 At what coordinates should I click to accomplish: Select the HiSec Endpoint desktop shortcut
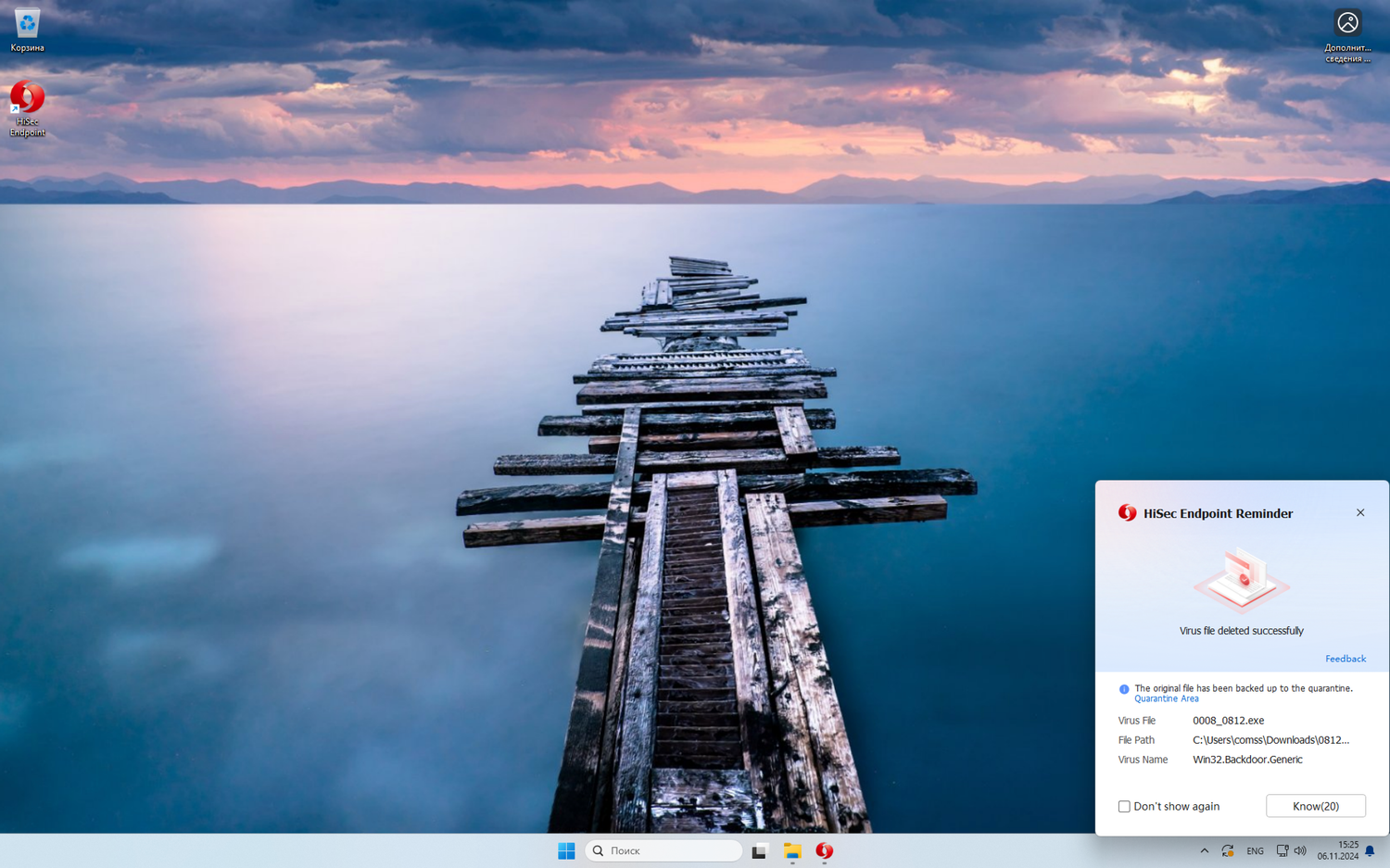pos(27,109)
